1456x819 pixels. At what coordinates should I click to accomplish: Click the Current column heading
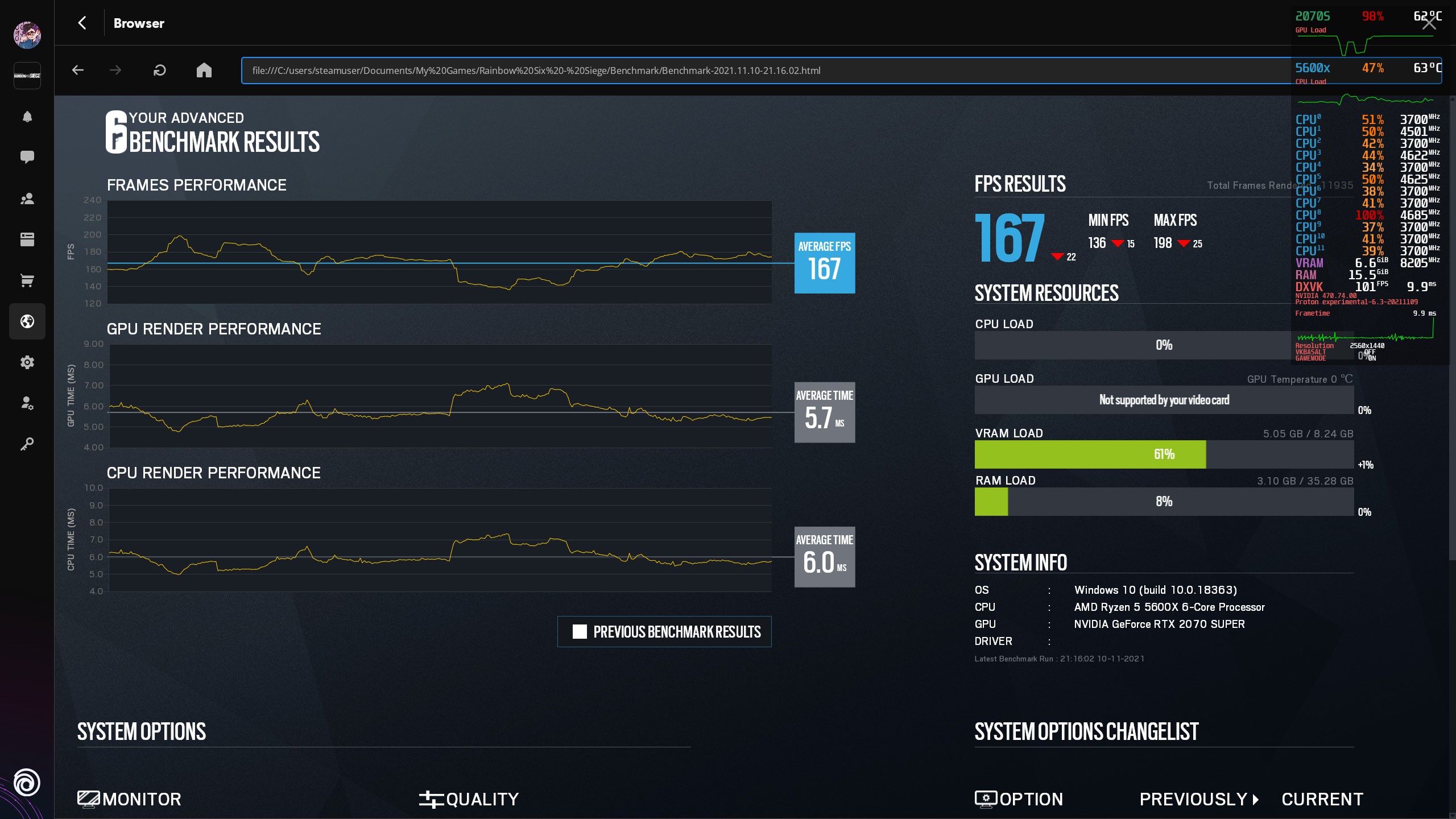pyautogui.click(x=1322, y=800)
